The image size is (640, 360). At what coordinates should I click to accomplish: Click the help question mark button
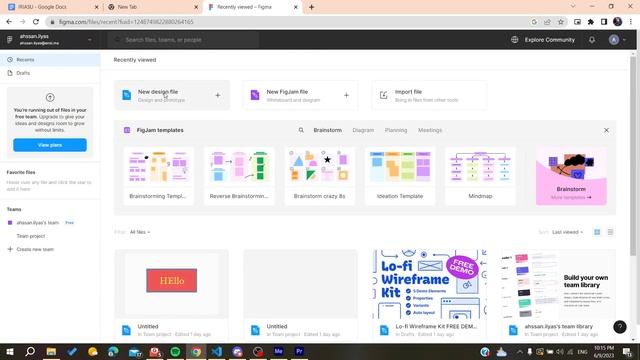[620, 327]
